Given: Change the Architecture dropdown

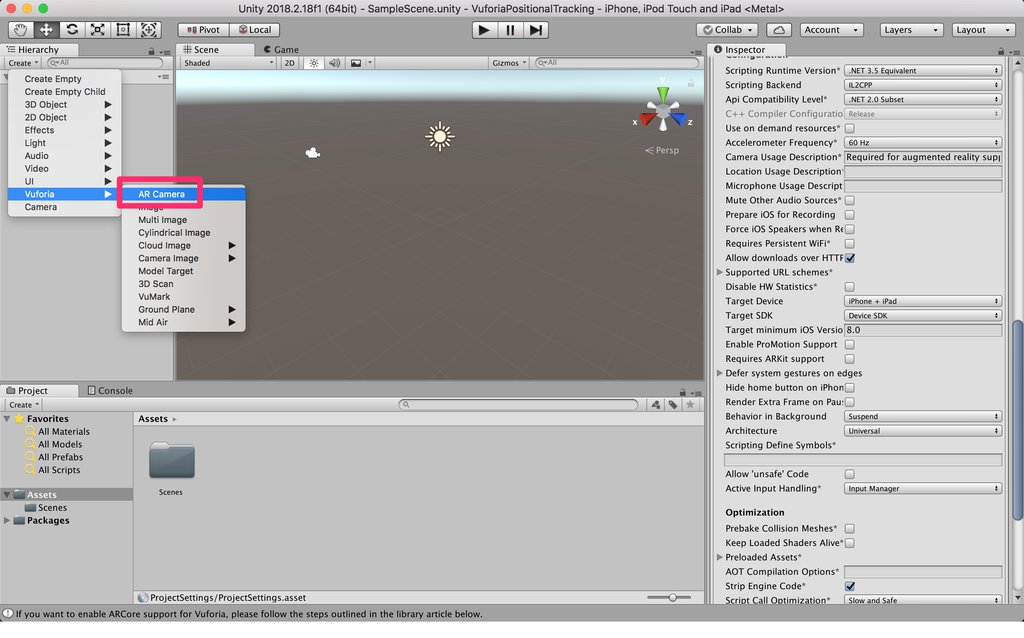Looking at the screenshot, I should pos(923,431).
